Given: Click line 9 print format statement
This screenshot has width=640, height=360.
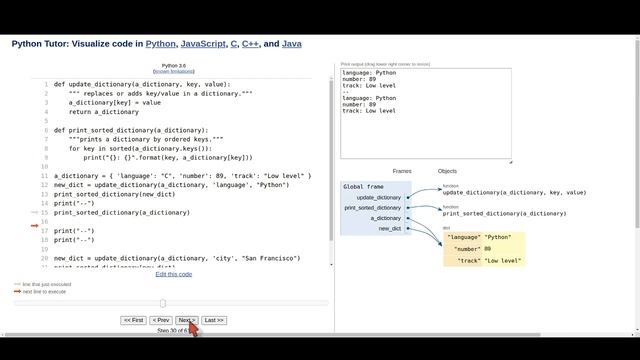Looking at the screenshot, I should [x=168, y=158].
